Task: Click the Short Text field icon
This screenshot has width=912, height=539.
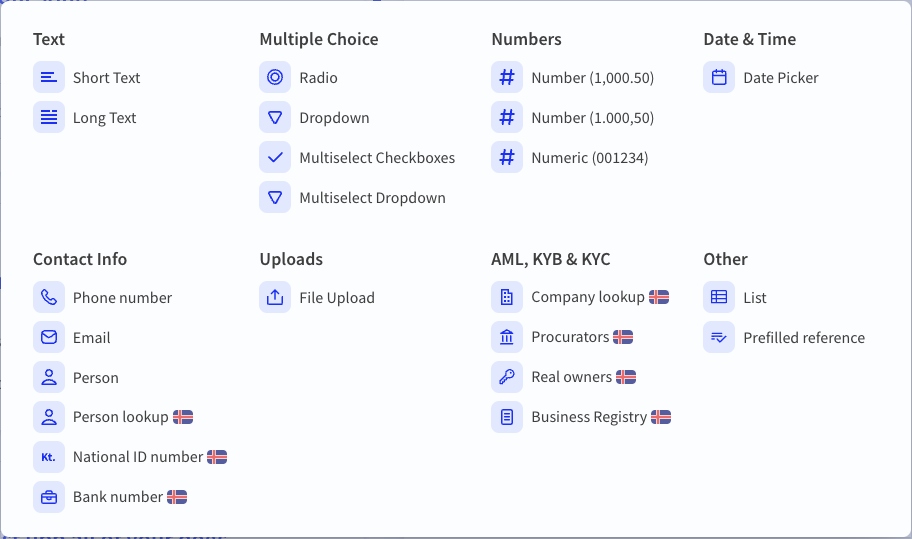Action: point(48,78)
